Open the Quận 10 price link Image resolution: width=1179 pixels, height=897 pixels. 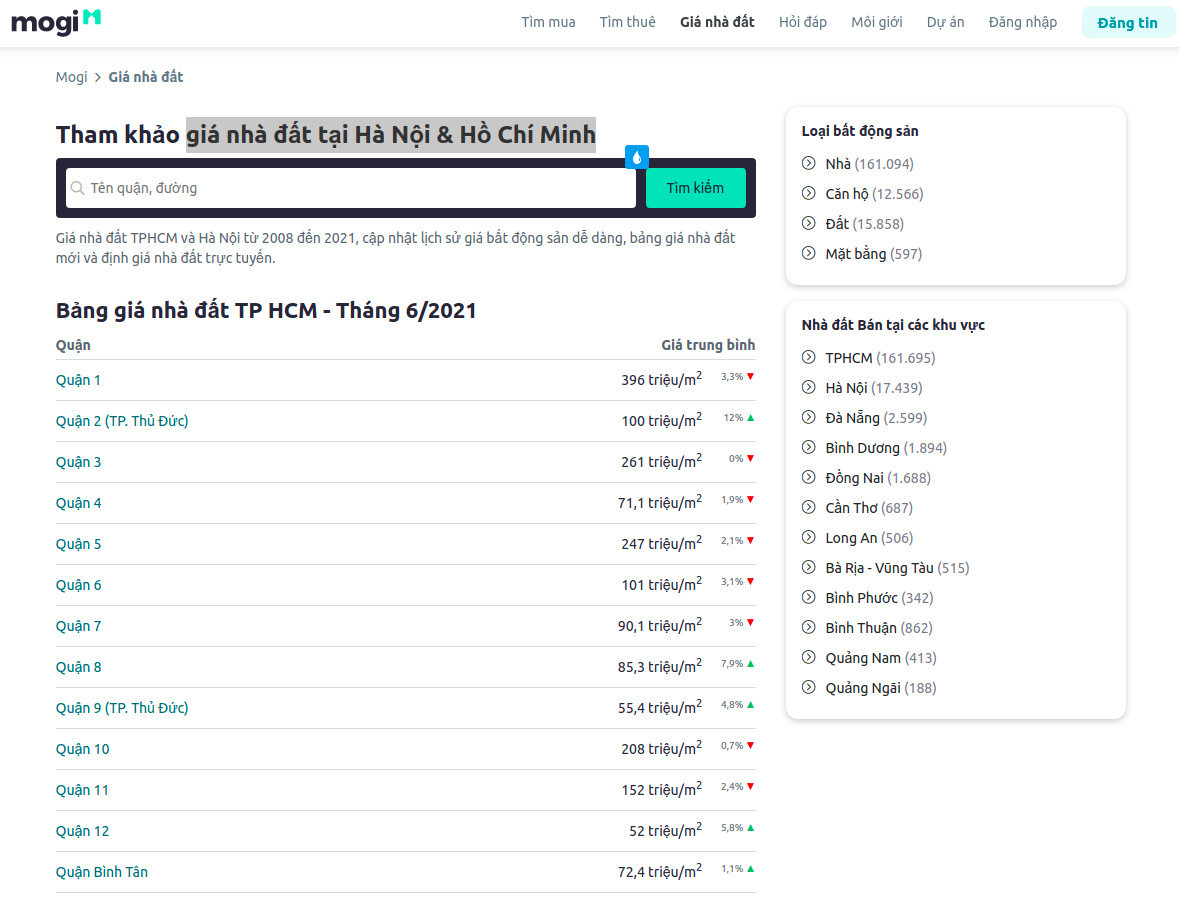pos(83,749)
